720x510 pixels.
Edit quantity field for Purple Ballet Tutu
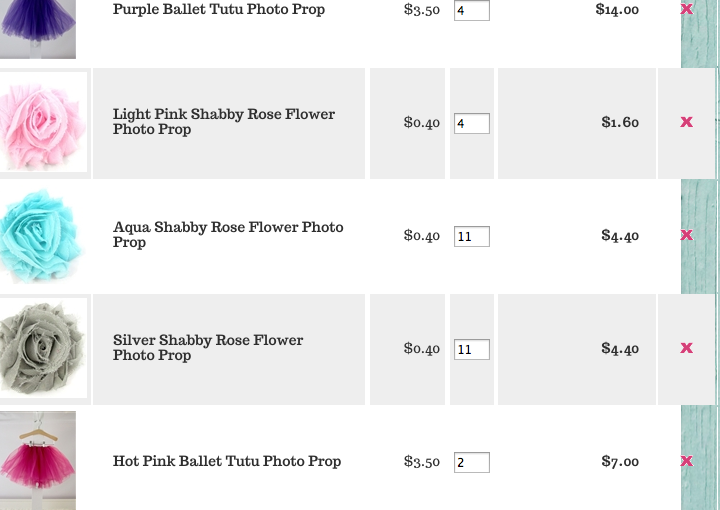tap(471, 11)
